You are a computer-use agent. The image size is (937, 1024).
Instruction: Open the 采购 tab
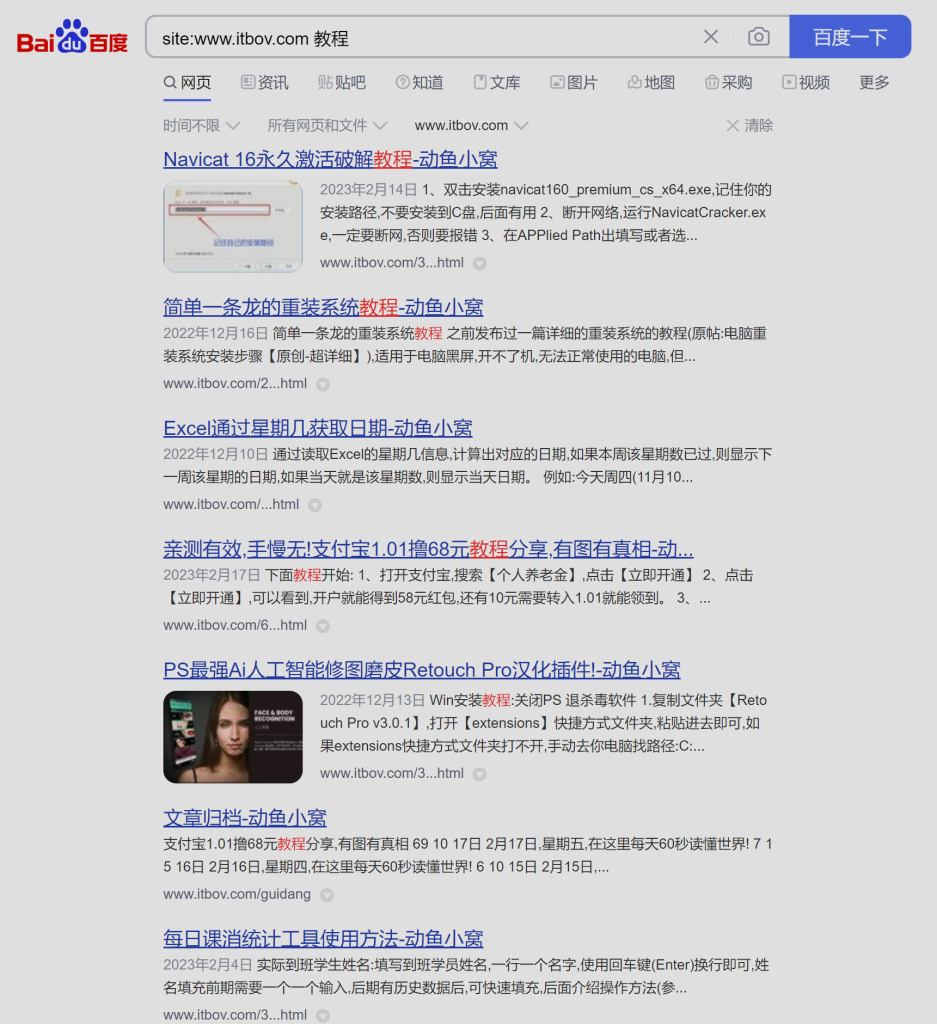[729, 83]
